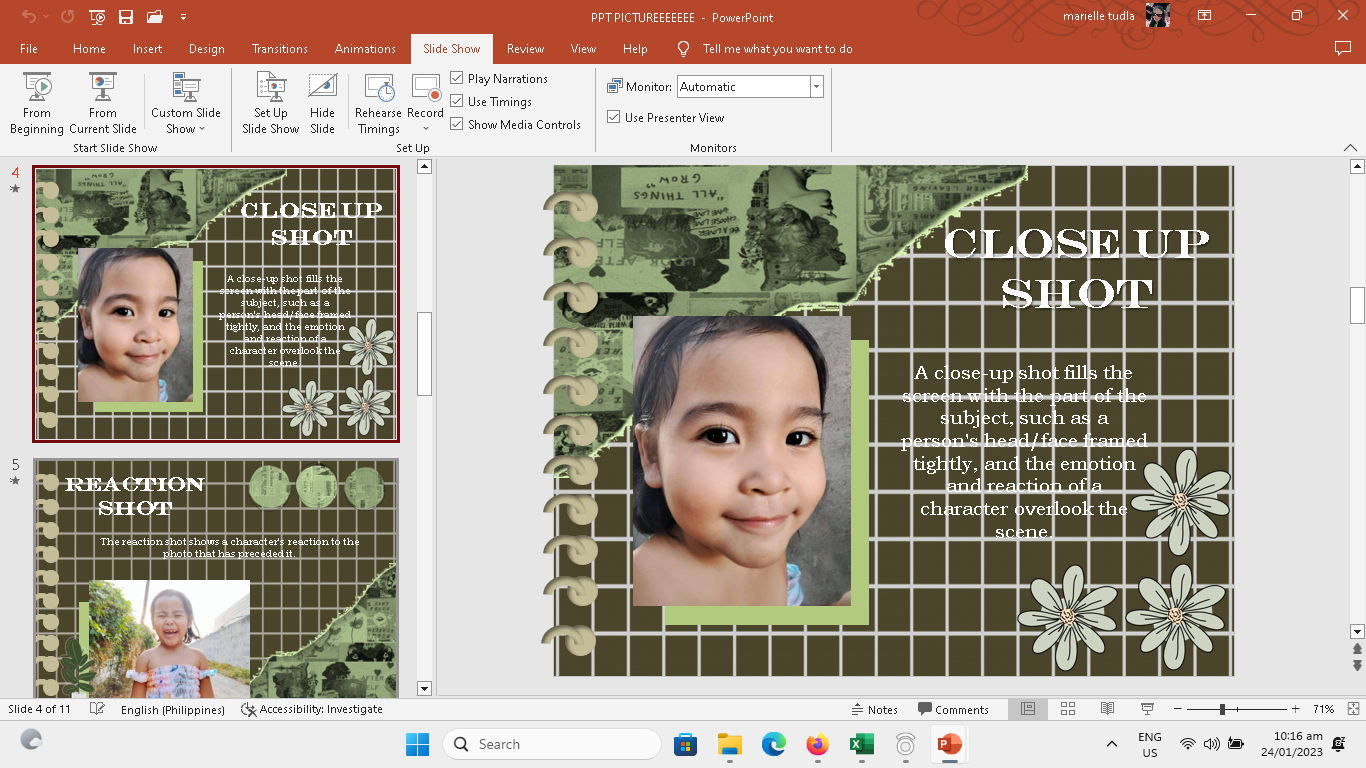Image resolution: width=1366 pixels, height=768 pixels.
Task: Uncheck the Use Timings checkbox
Action: pos(457,101)
